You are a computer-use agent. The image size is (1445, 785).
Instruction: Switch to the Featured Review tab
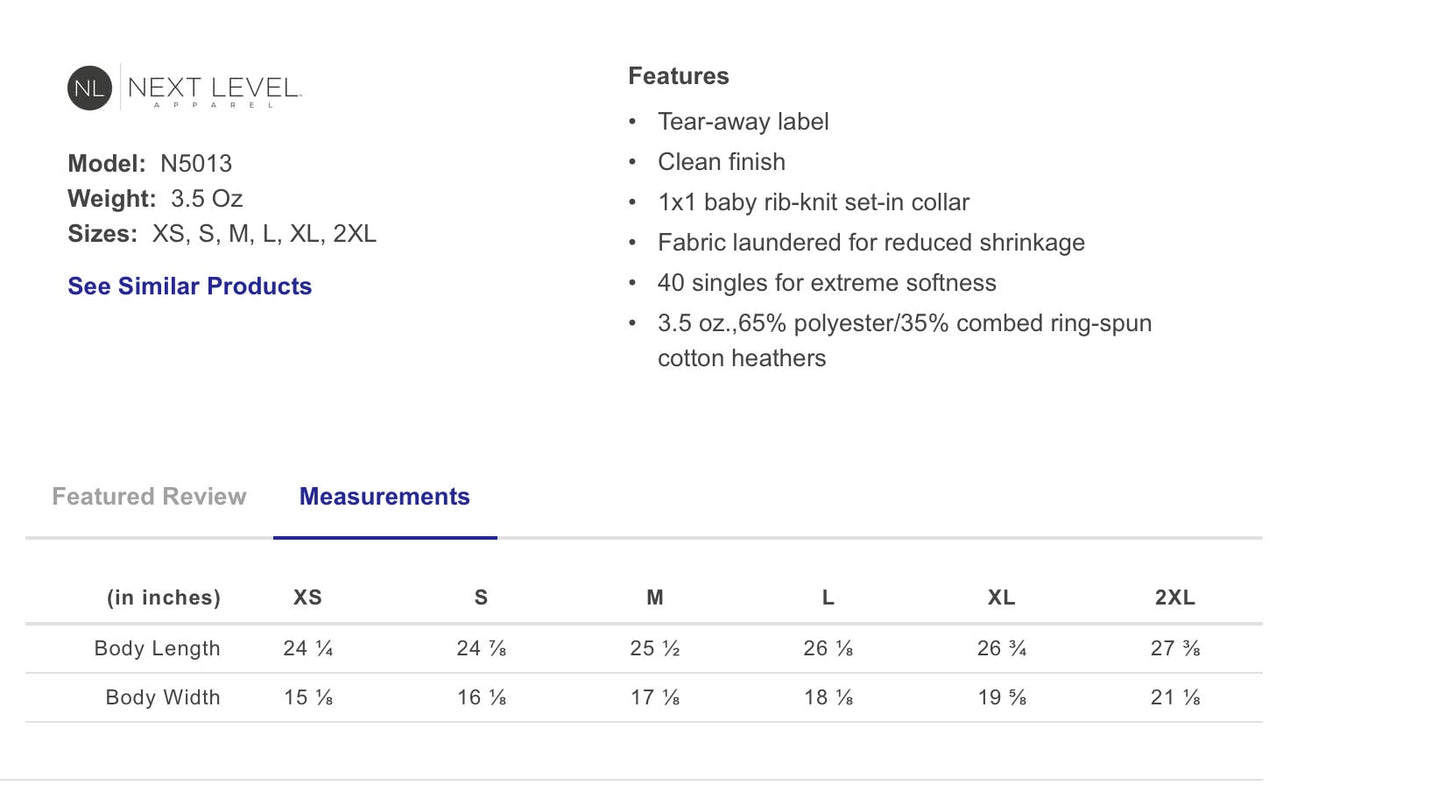[149, 497]
